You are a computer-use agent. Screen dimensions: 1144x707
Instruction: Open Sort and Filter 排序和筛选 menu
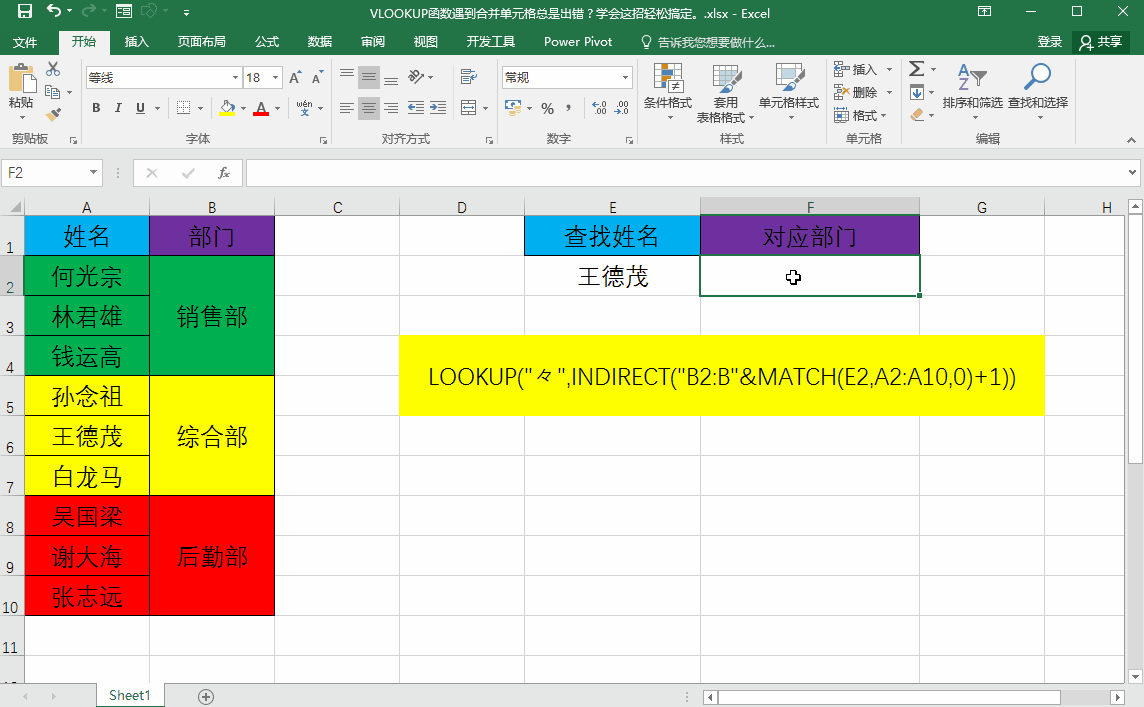tap(973, 92)
